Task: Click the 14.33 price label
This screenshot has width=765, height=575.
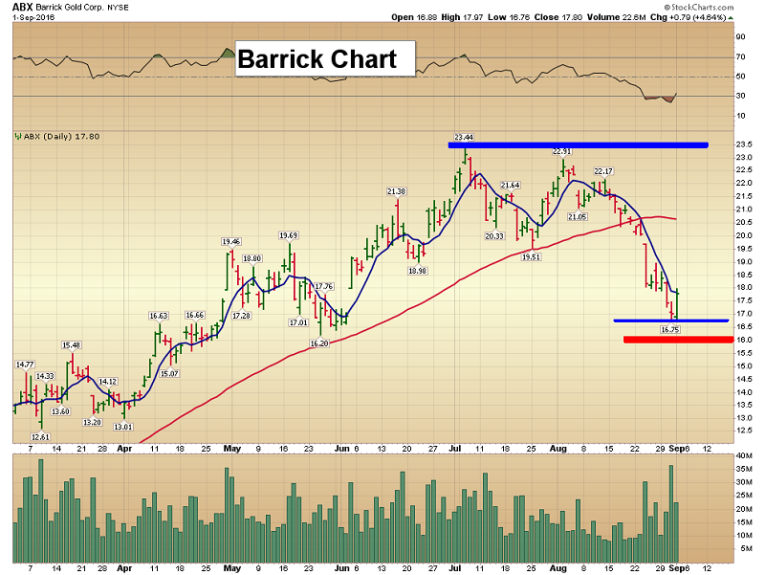Action: pos(45,376)
